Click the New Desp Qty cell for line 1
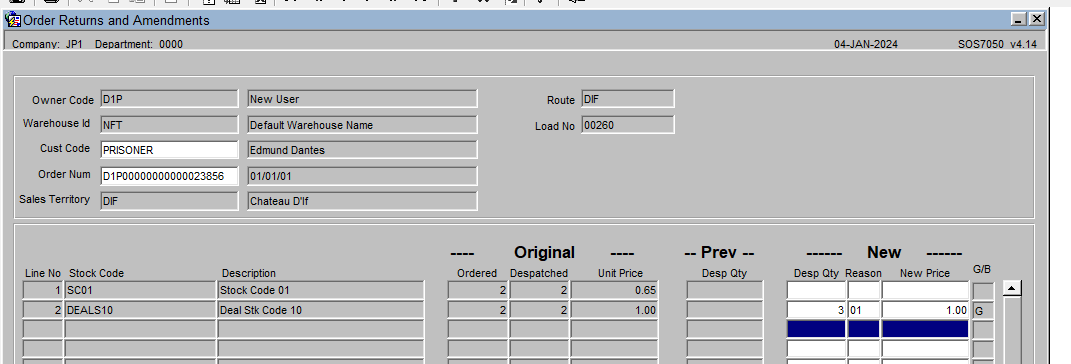The height and width of the screenshot is (364, 1071). click(x=816, y=290)
